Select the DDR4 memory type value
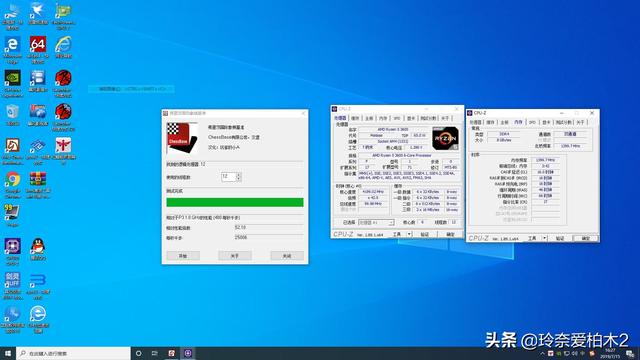Image resolution: width=640 pixels, height=360 pixels. pos(504,134)
